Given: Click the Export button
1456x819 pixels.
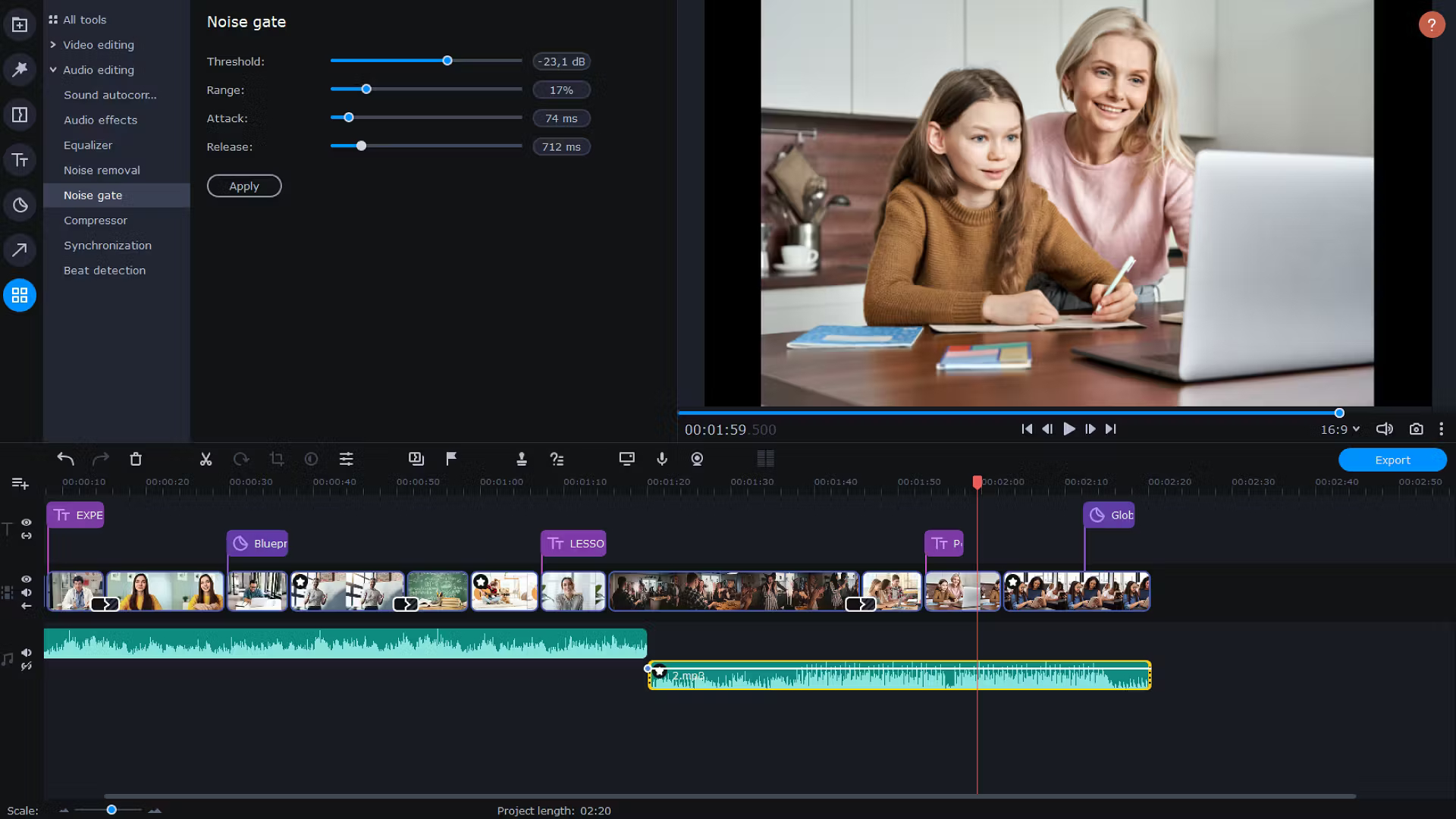Looking at the screenshot, I should [x=1392, y=460].
